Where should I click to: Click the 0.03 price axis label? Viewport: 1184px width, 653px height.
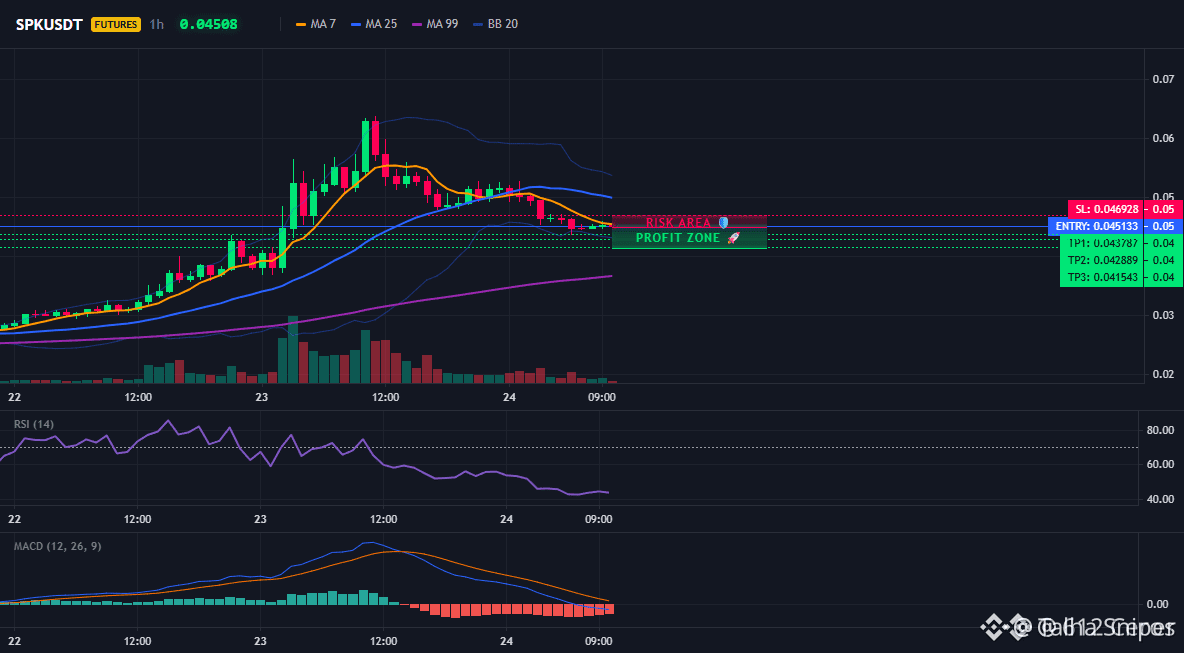point(1163,315)
